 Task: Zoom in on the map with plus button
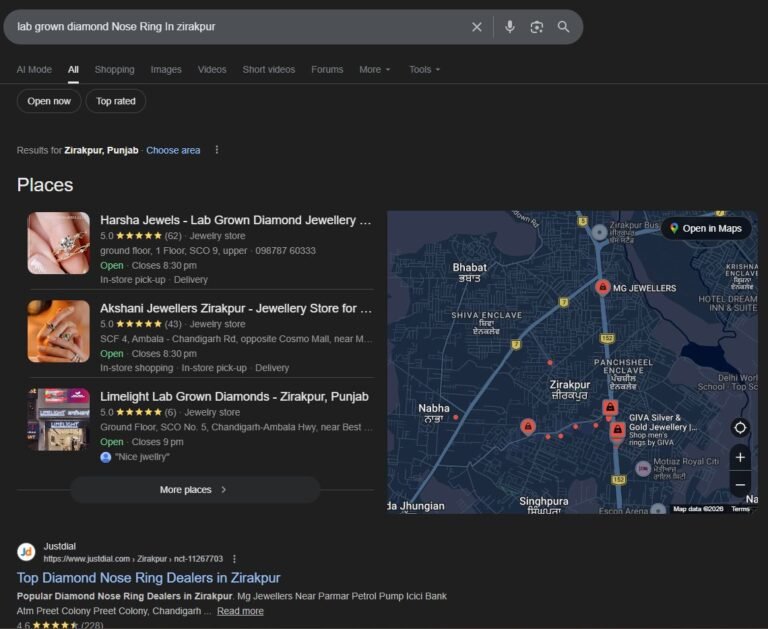pos(740,458)
